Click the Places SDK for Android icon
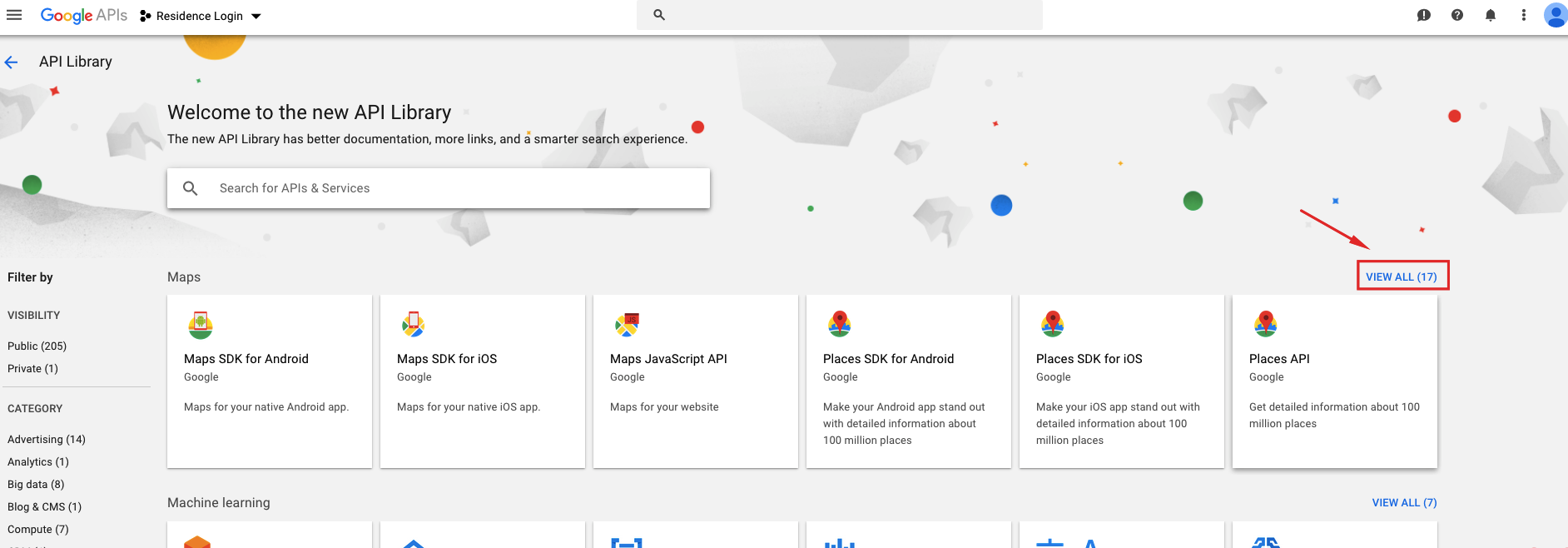 840,324
